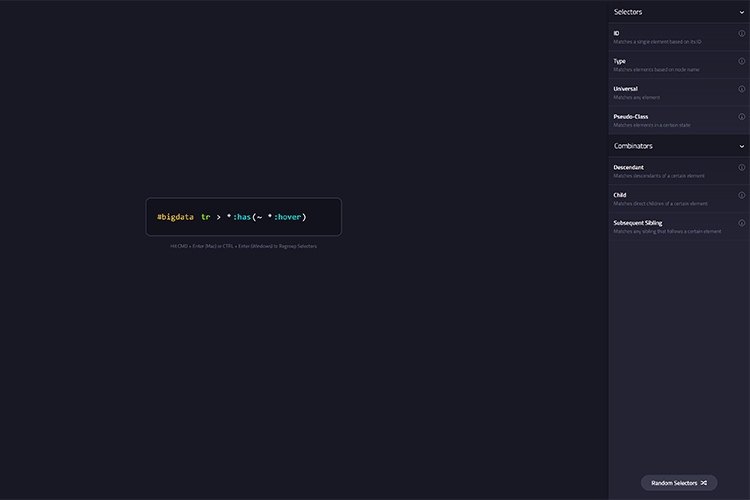Collapse the Combinators section chevron

(x=740, y=146)
